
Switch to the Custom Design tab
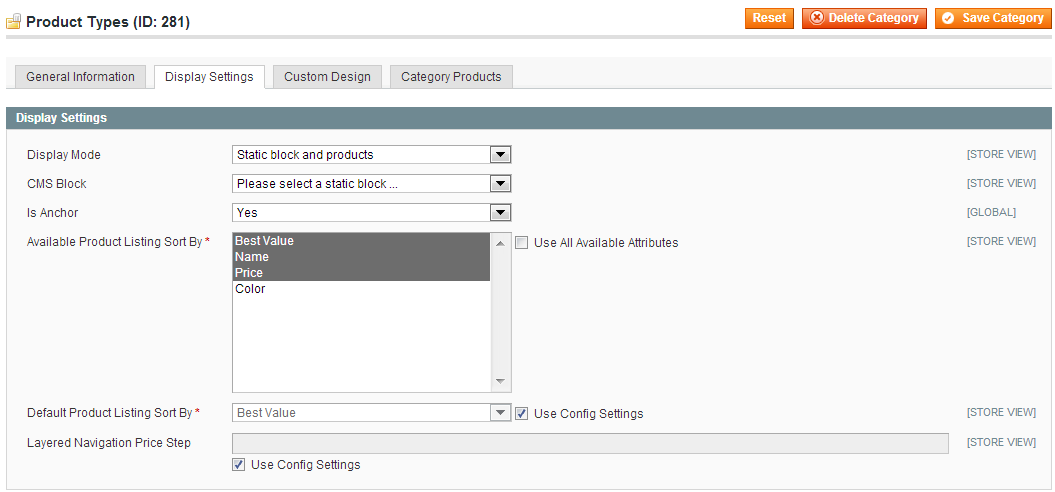[x=327, y=77]
